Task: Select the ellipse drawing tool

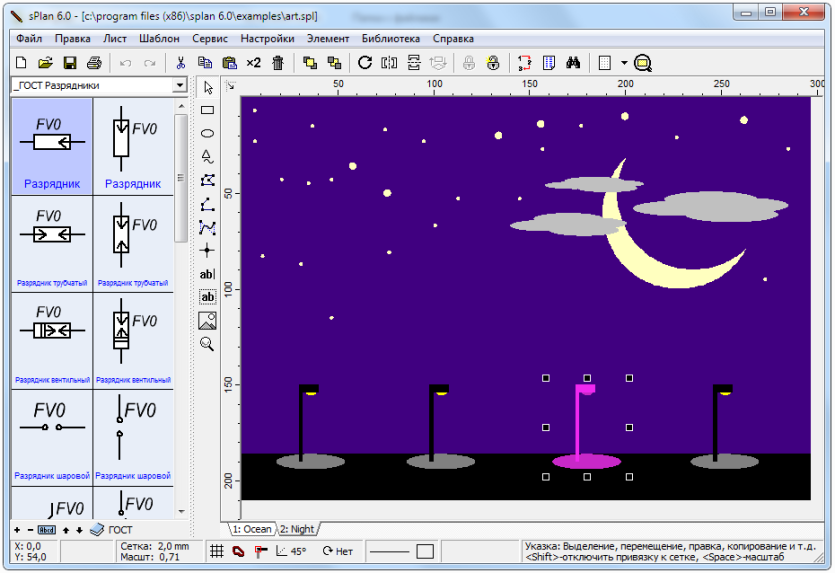Action: (x=207, y=133)
